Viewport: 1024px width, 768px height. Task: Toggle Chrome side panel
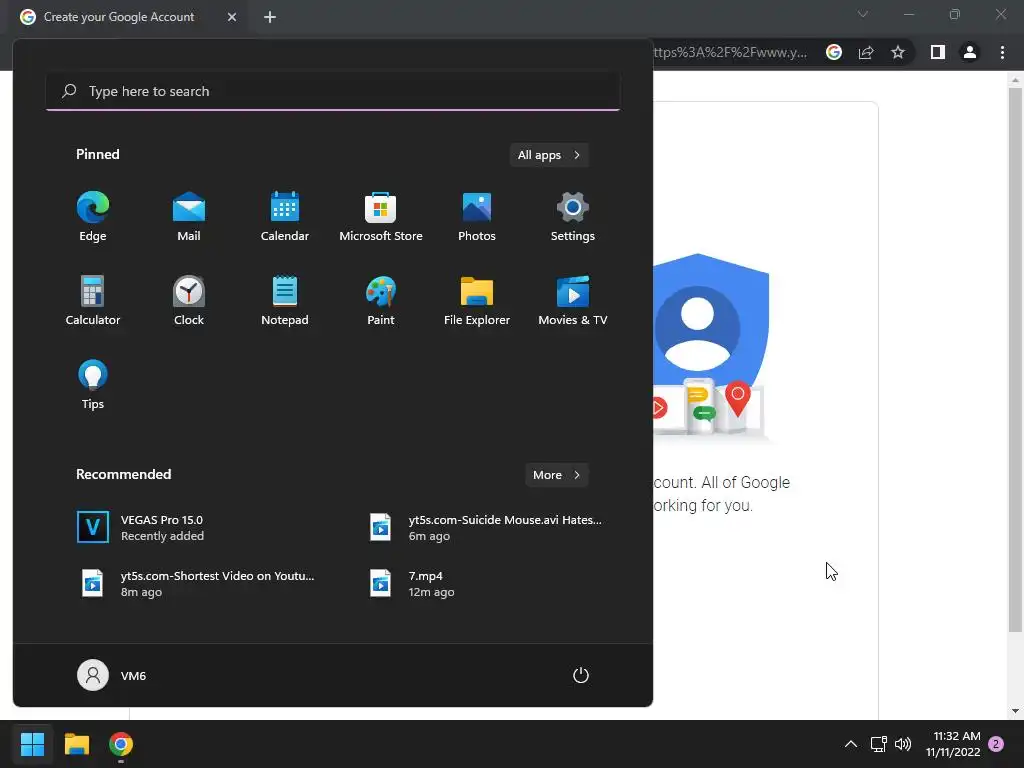[938, 52]
